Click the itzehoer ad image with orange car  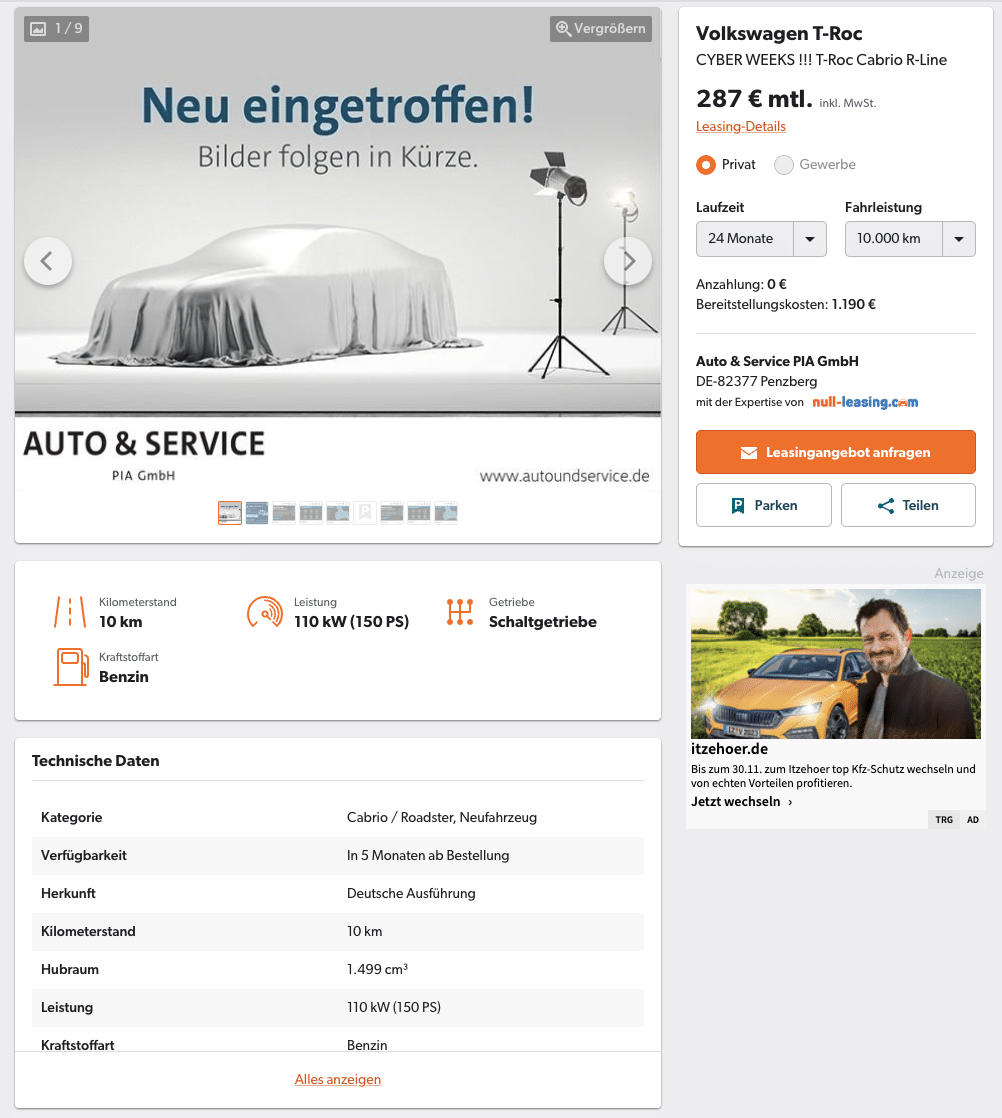click(836, 664)
